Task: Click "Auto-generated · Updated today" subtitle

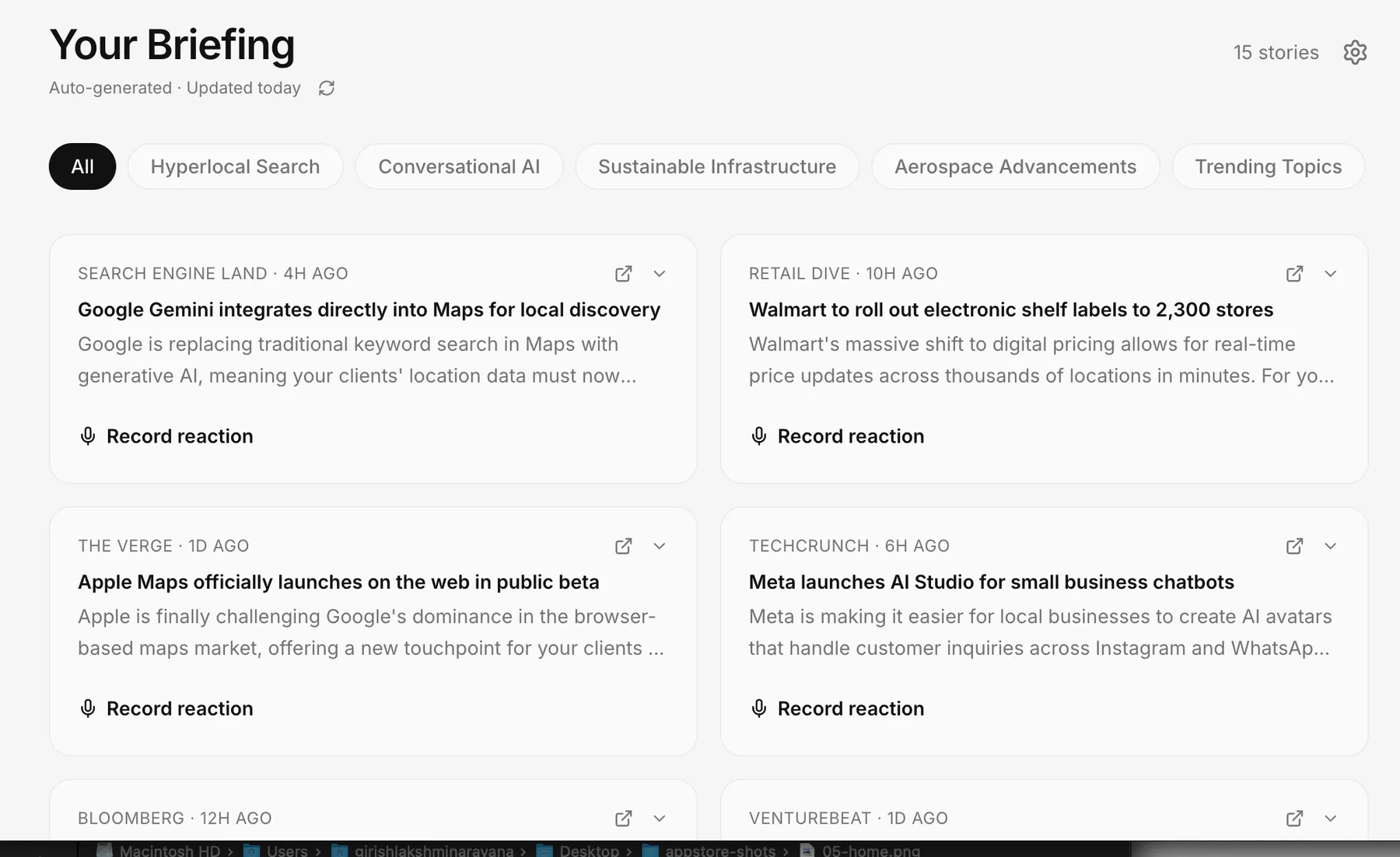Action: [x=175, y=88]
